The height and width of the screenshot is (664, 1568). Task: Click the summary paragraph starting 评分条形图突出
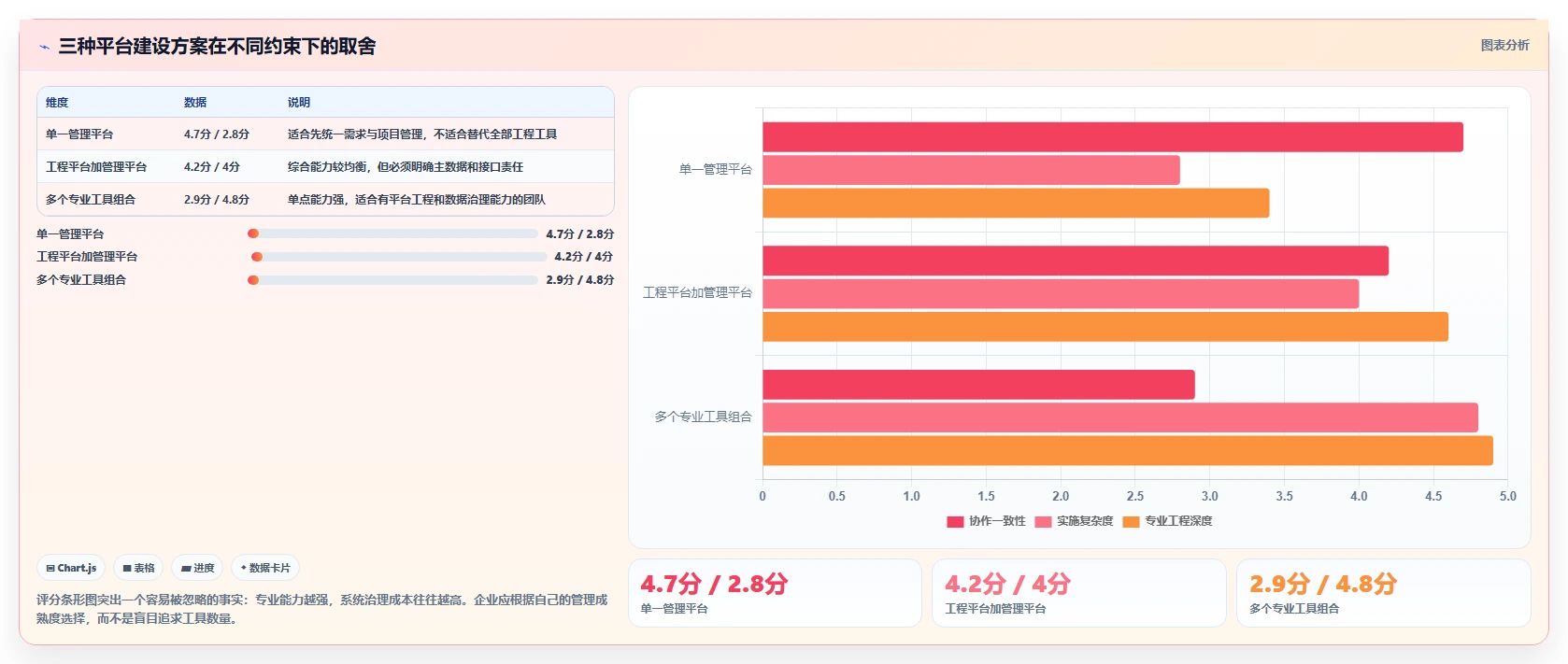322,609
